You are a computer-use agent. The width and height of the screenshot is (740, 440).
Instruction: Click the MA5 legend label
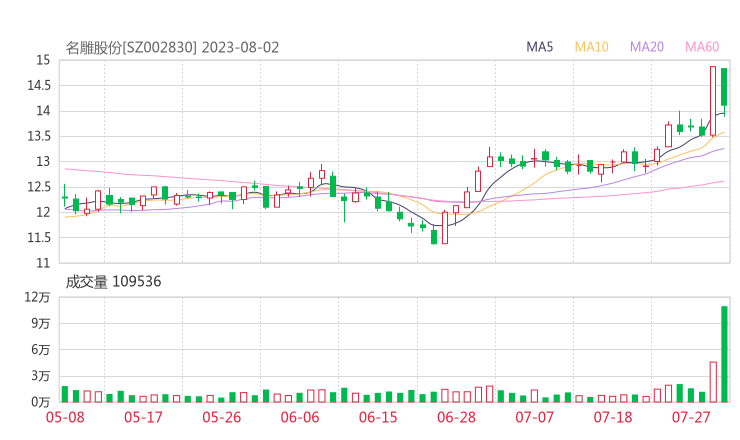click(539, 47)
